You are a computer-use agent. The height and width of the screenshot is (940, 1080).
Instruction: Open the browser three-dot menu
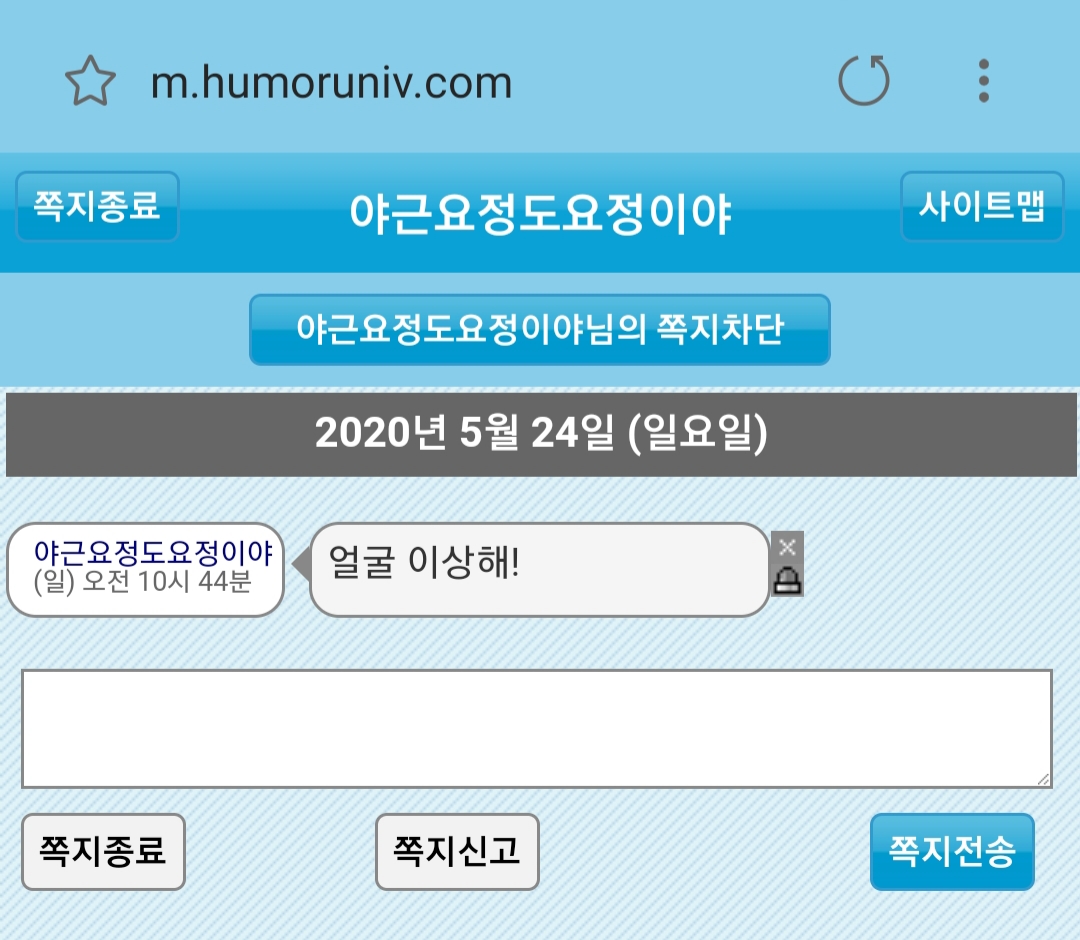click(x=984, y=81)
